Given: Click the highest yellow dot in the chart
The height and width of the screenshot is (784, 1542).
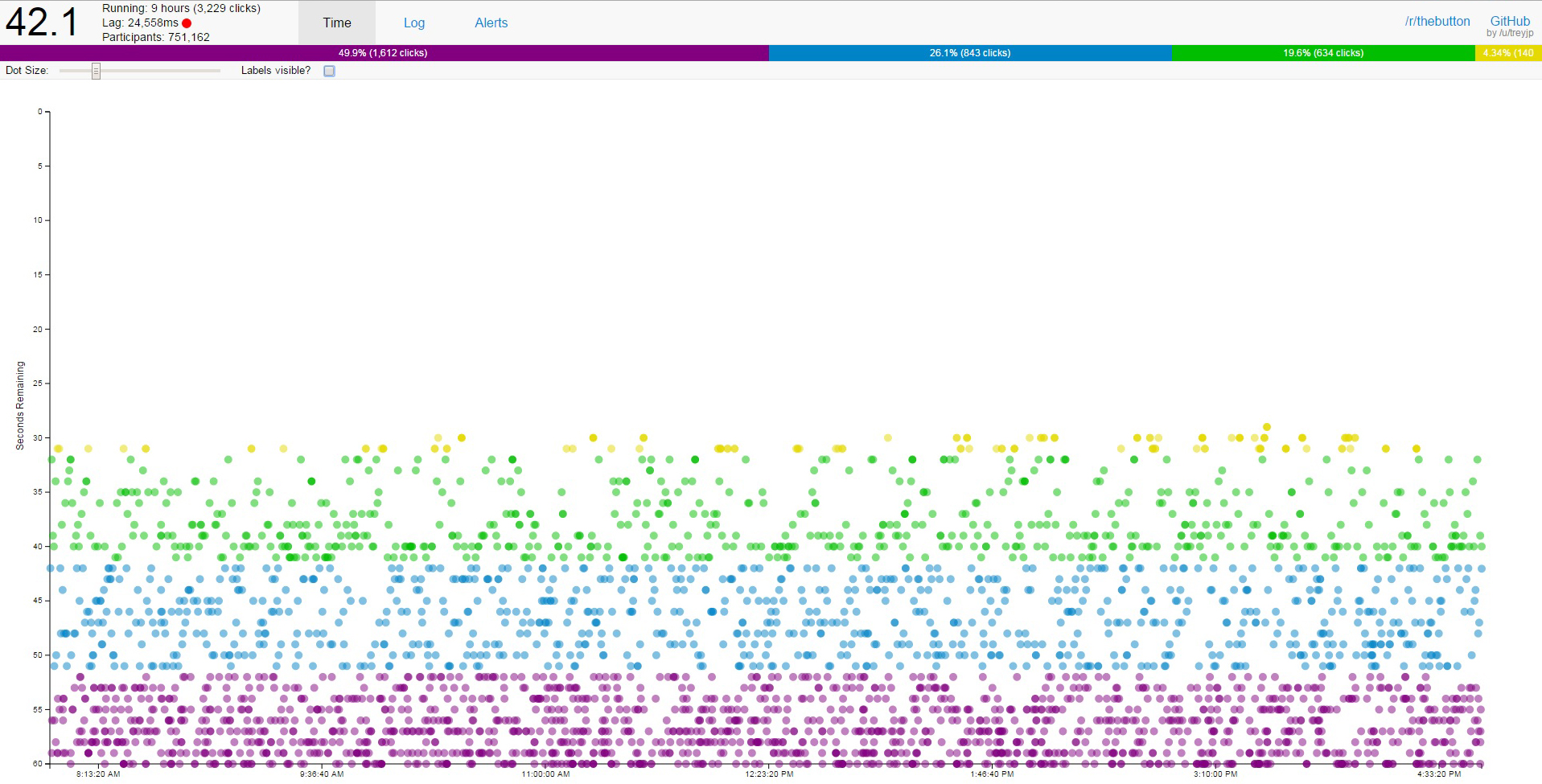Looking at the screenshot, I should click(x=1267, y=427).
